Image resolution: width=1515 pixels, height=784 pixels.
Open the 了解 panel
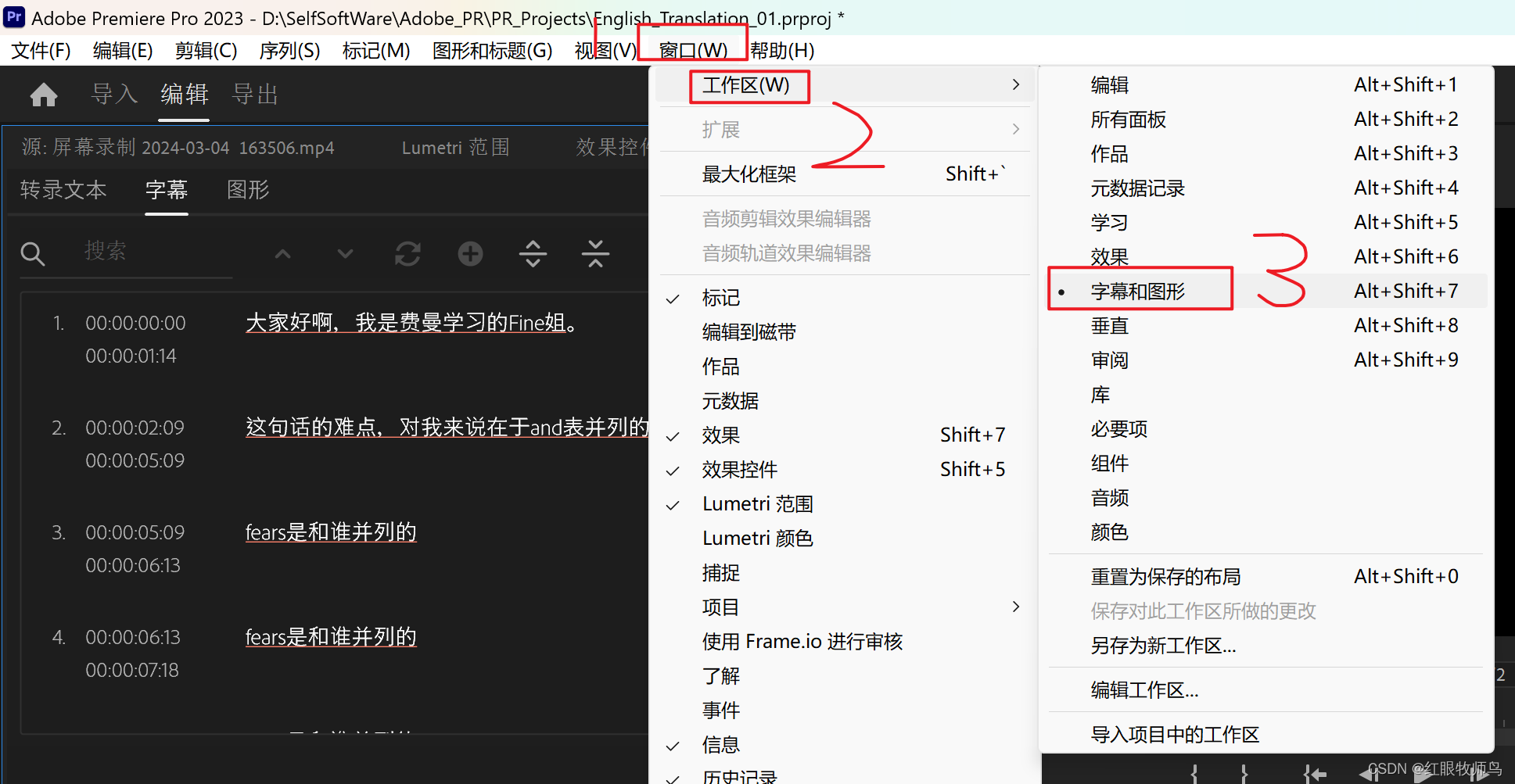(845, 676)
